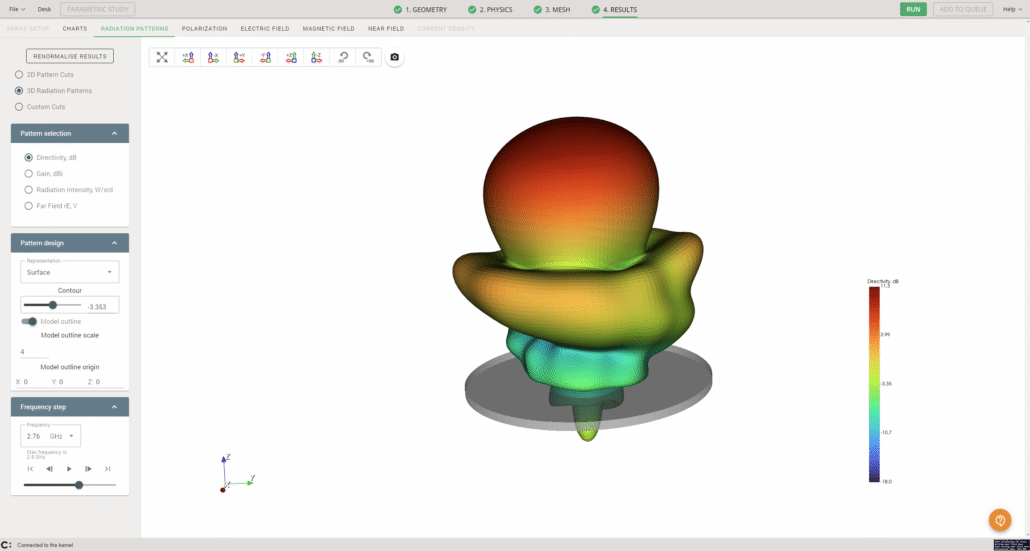The width and height of the screenshot is (1030, 551).
Task: Play the frequency step animation
Action: click(x=69, y=468)
